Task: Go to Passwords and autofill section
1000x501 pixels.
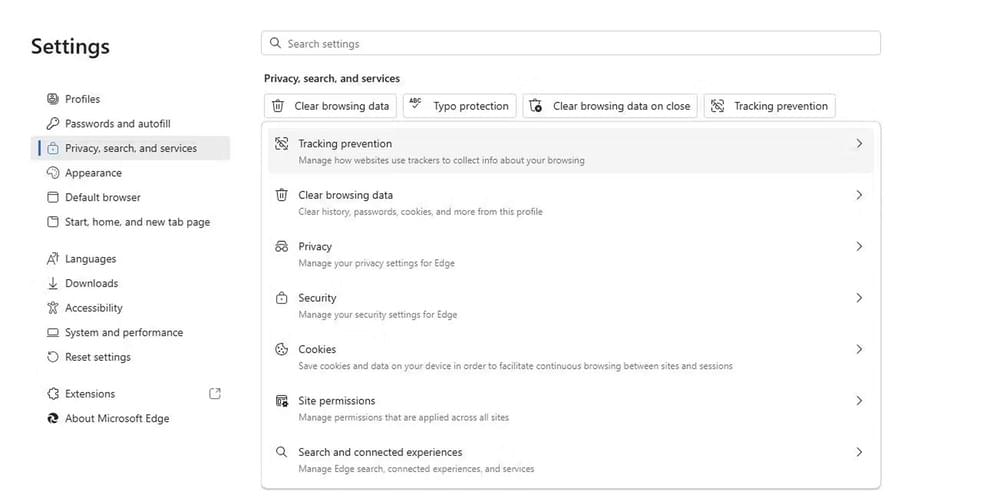Action: tap(130, 123)
